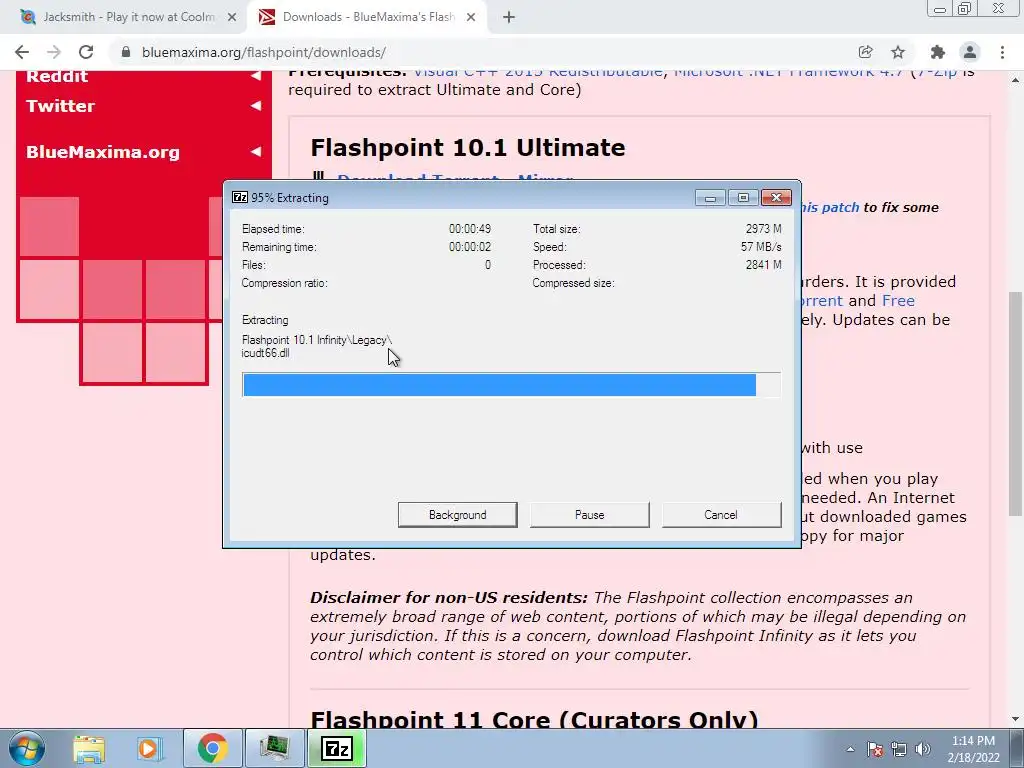Click the 2841 M processed value

pyautogui.click(x=763, y=264)
